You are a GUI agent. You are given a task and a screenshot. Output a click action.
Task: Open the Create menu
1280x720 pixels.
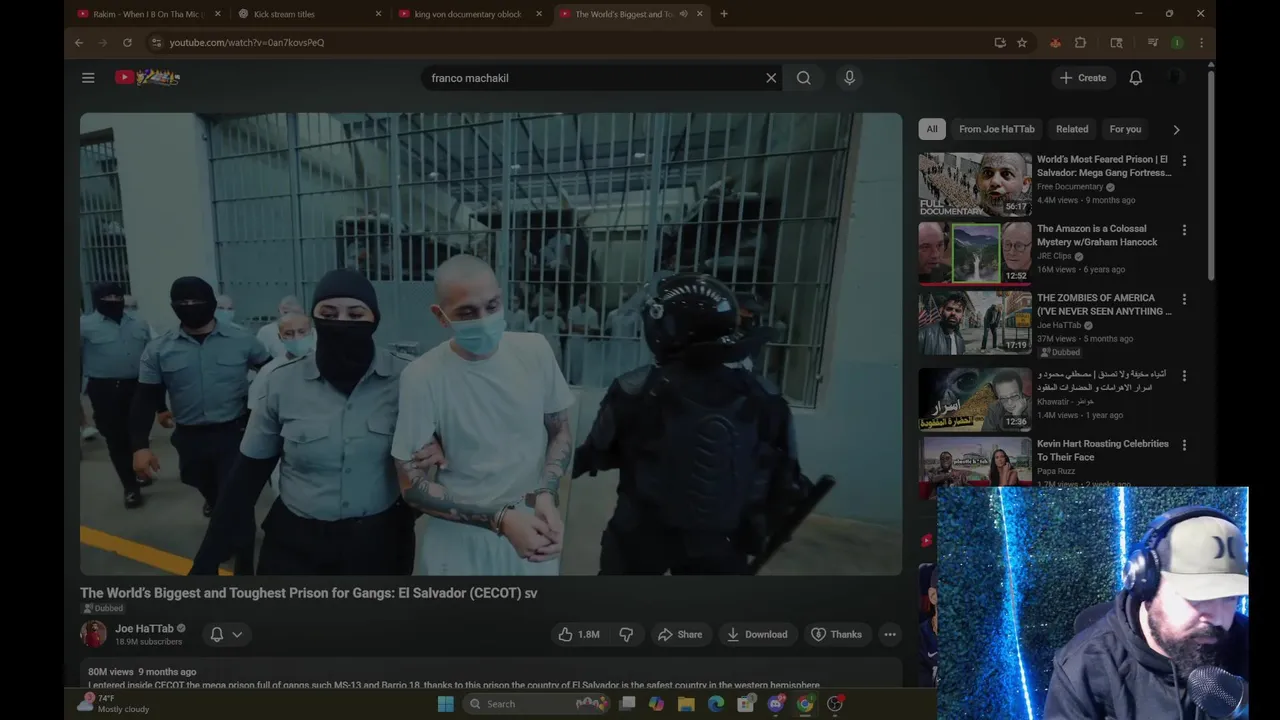pos(1083,78)
